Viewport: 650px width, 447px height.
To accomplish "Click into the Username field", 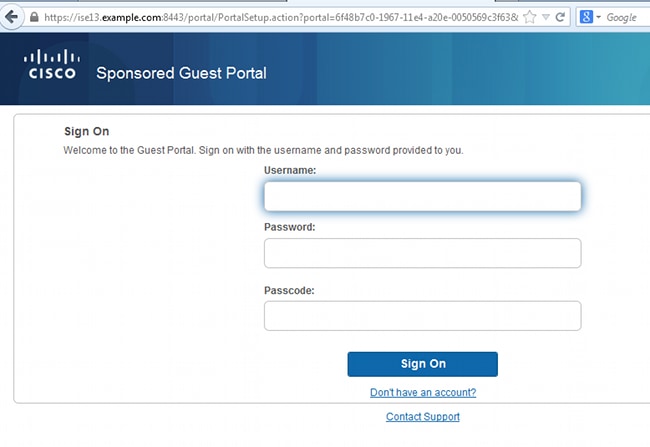I will (422, 196).
